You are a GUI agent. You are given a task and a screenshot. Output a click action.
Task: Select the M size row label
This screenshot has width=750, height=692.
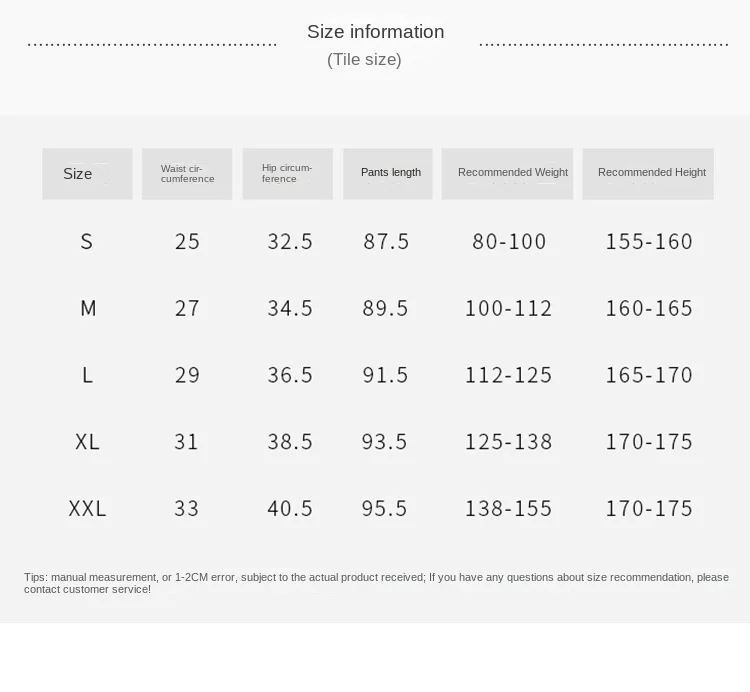coord(88,308)
